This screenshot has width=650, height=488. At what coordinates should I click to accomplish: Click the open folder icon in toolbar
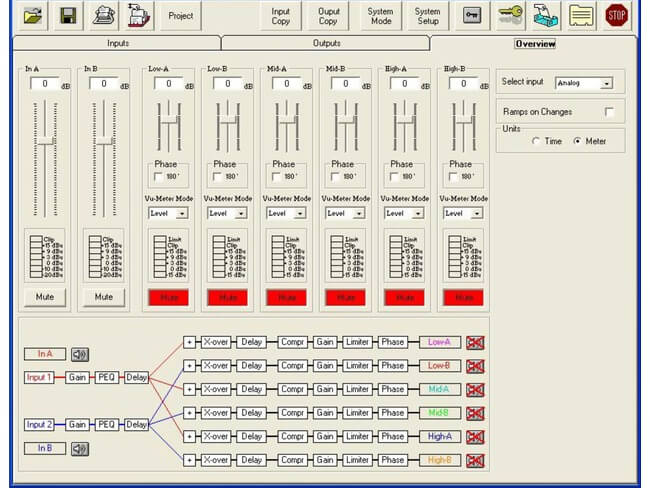34,16
